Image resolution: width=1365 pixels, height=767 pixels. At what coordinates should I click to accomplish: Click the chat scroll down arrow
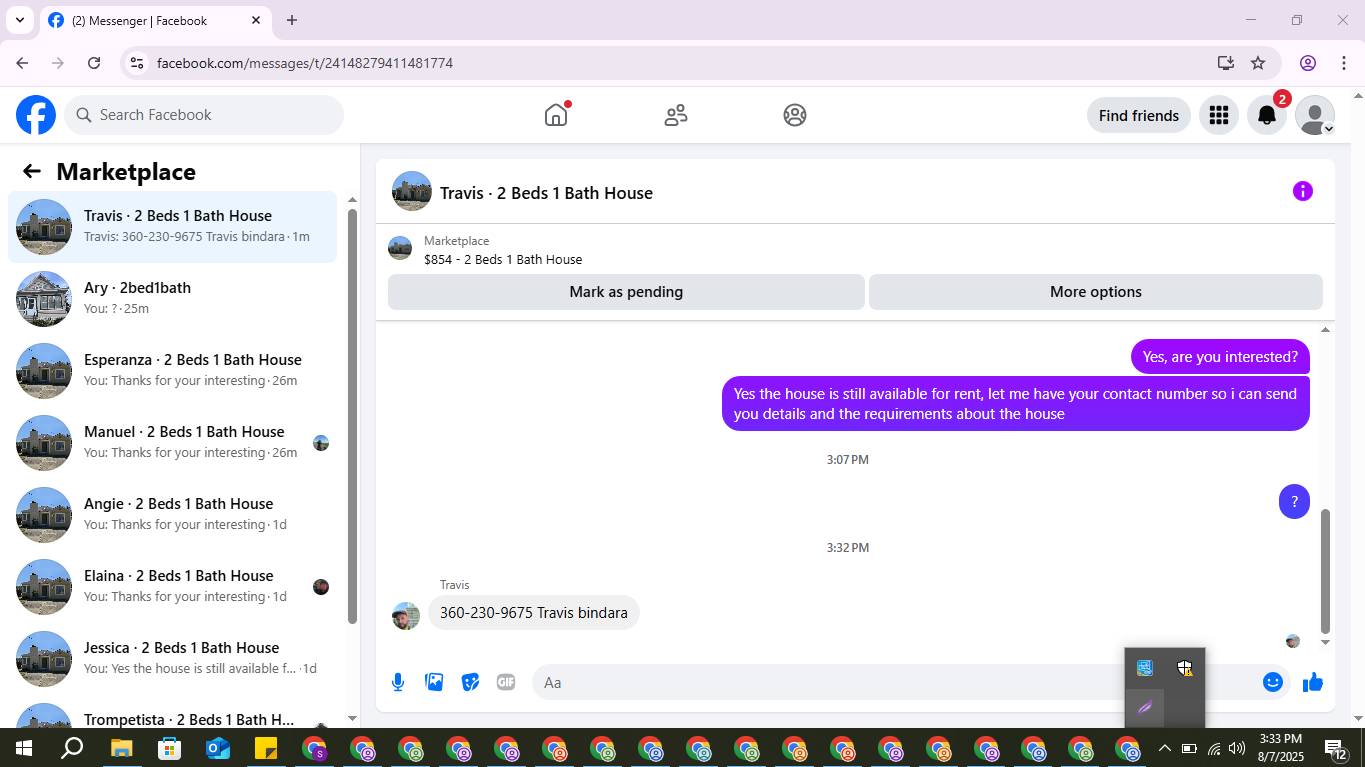1326,642
